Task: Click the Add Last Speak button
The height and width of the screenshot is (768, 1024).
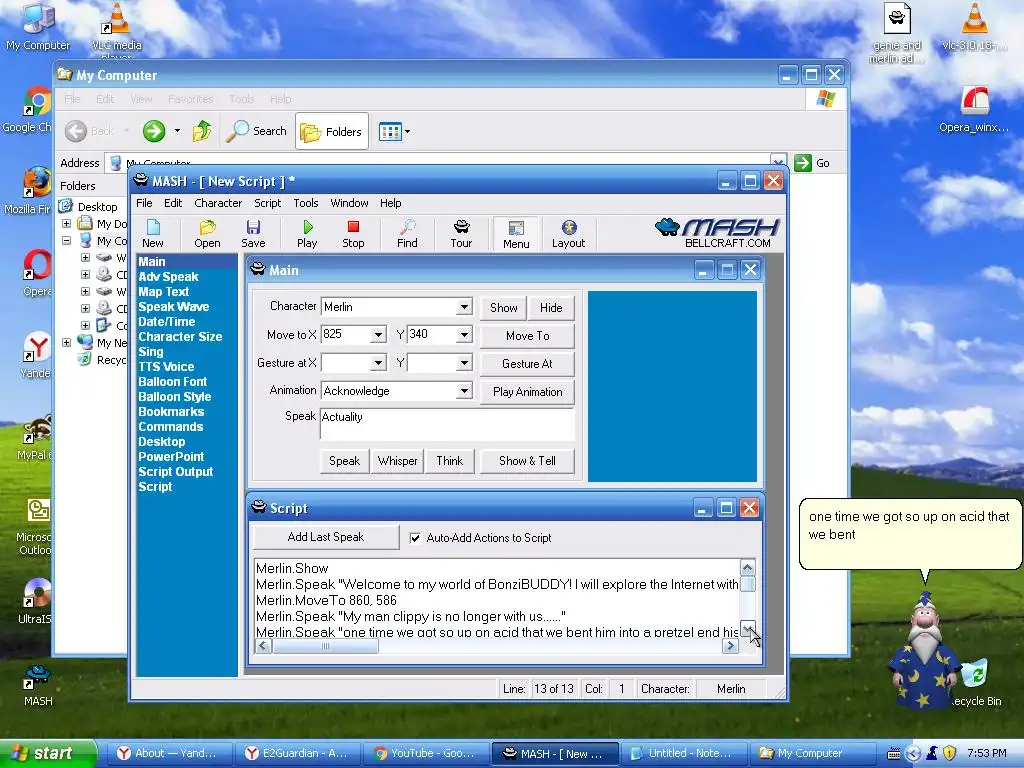Action: click(x=326, y=537)
